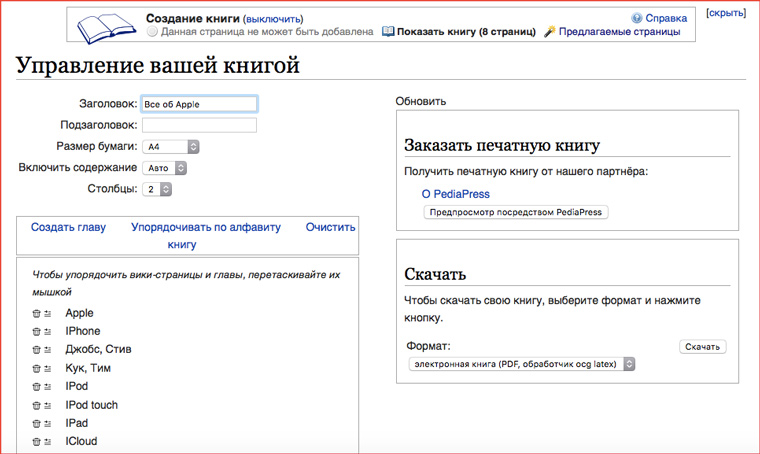Select the IPod touch page entry
This screenshot has height=454, width=760.
click(92, 405)
